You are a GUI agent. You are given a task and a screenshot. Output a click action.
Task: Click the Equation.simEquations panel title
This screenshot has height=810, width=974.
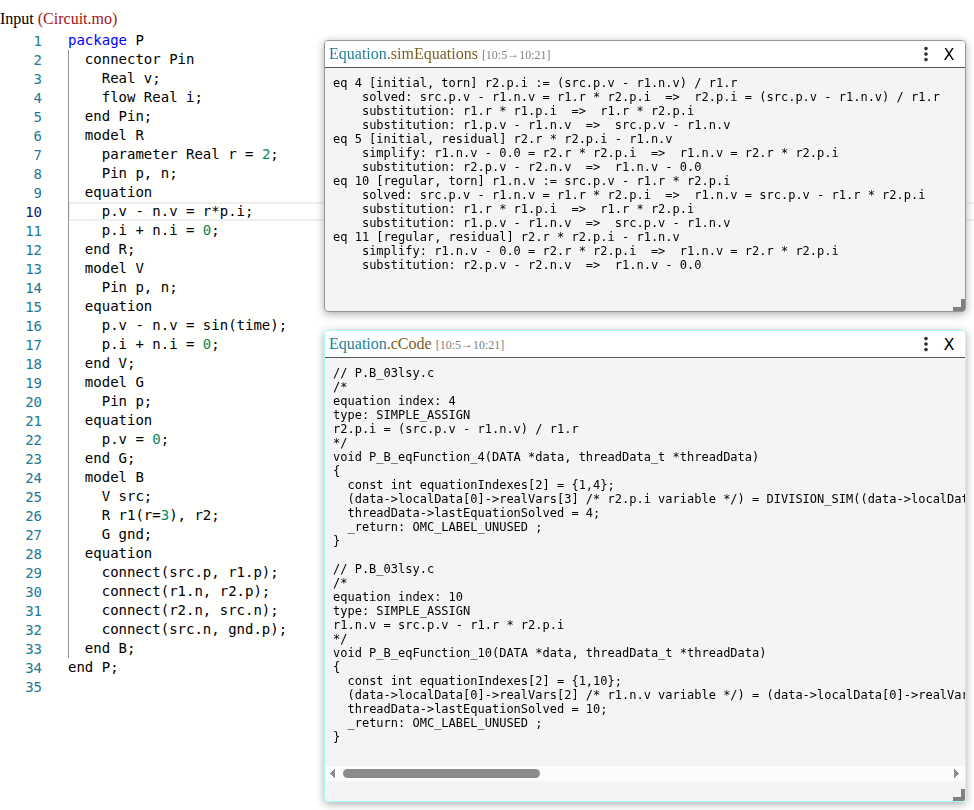pyautogui.click(x=403, y=54)
